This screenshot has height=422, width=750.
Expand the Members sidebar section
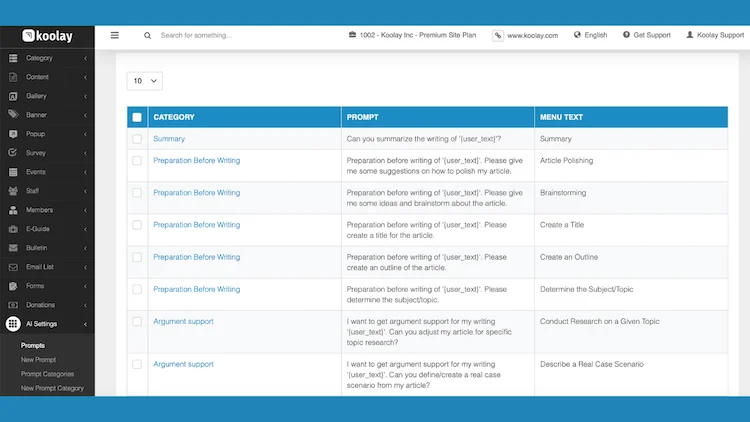click(x=47, y=210)
